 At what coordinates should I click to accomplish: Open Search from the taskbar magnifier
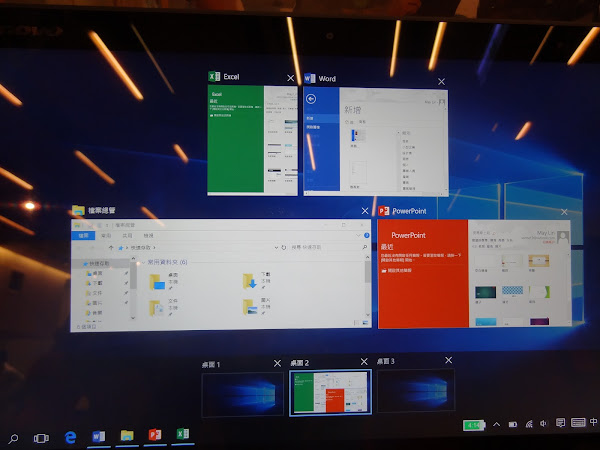tap(13, 439)
